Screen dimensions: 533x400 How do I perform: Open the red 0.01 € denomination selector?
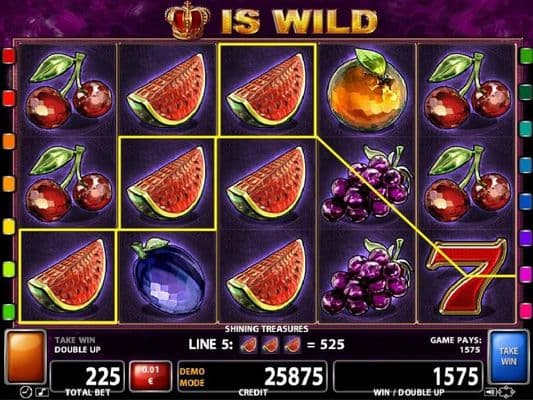click(150, 376)
